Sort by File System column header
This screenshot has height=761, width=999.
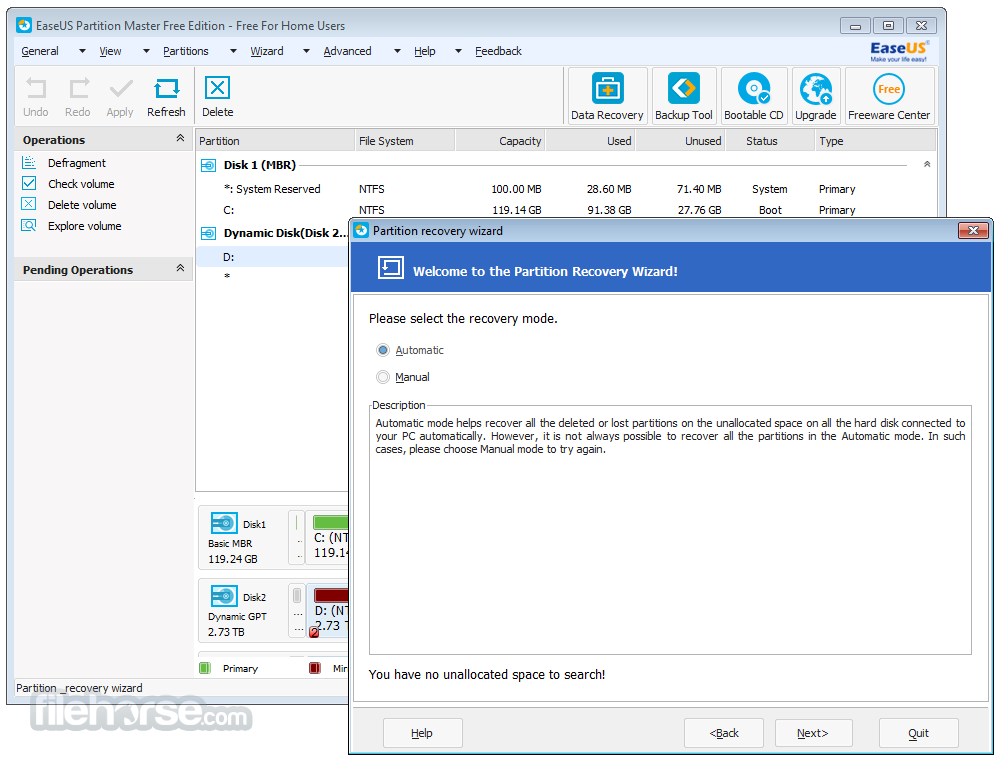(x=405, y=141)
